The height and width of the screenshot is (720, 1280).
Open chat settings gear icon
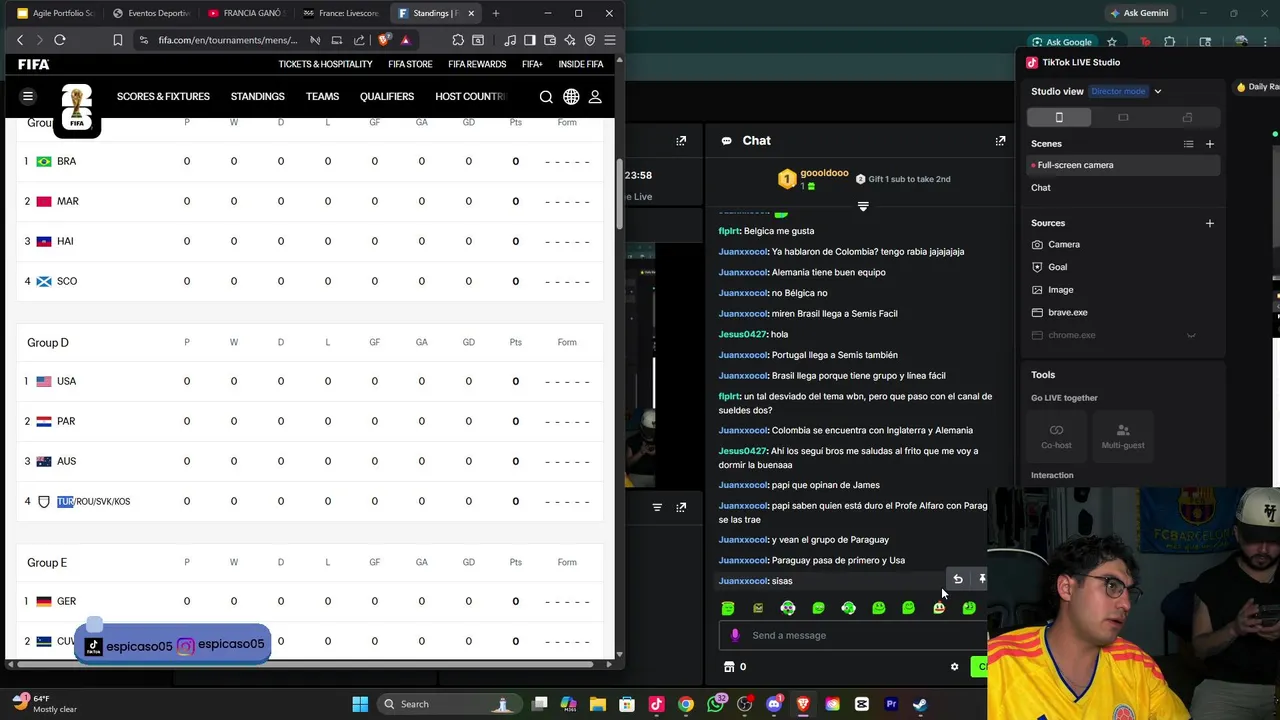pos(954,667)
